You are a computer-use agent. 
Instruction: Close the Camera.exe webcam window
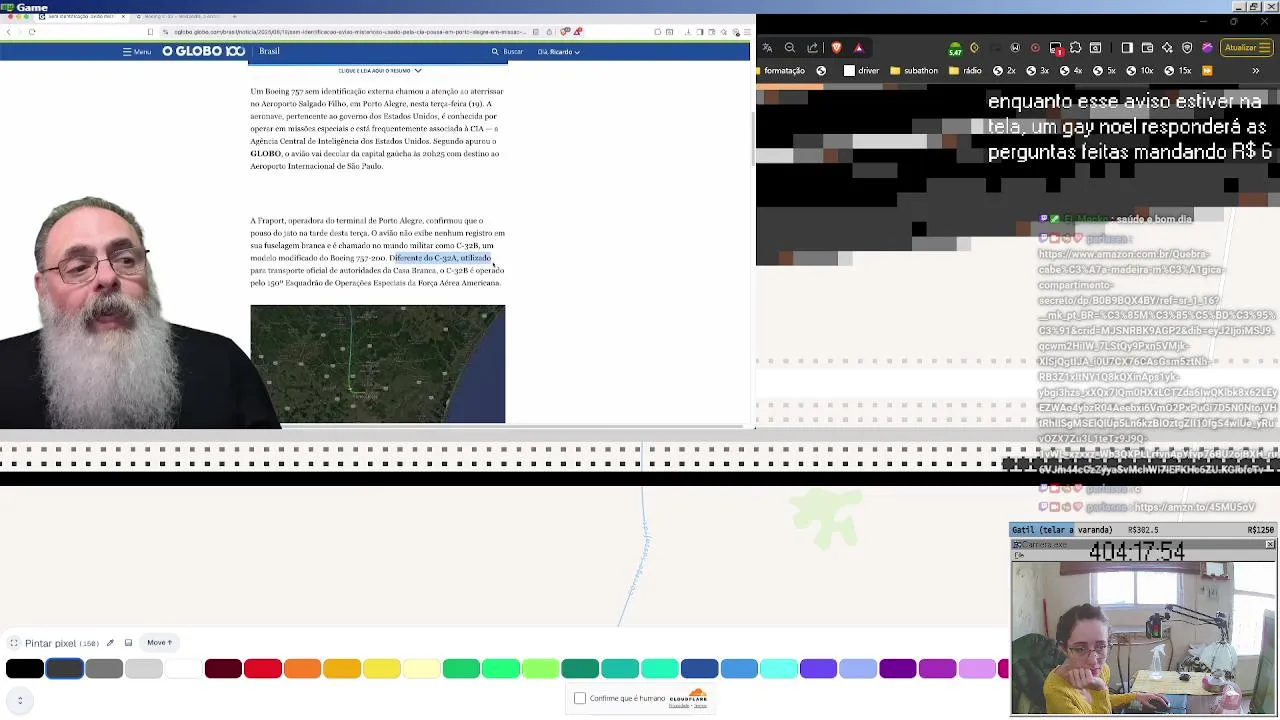click(1270, 545)
